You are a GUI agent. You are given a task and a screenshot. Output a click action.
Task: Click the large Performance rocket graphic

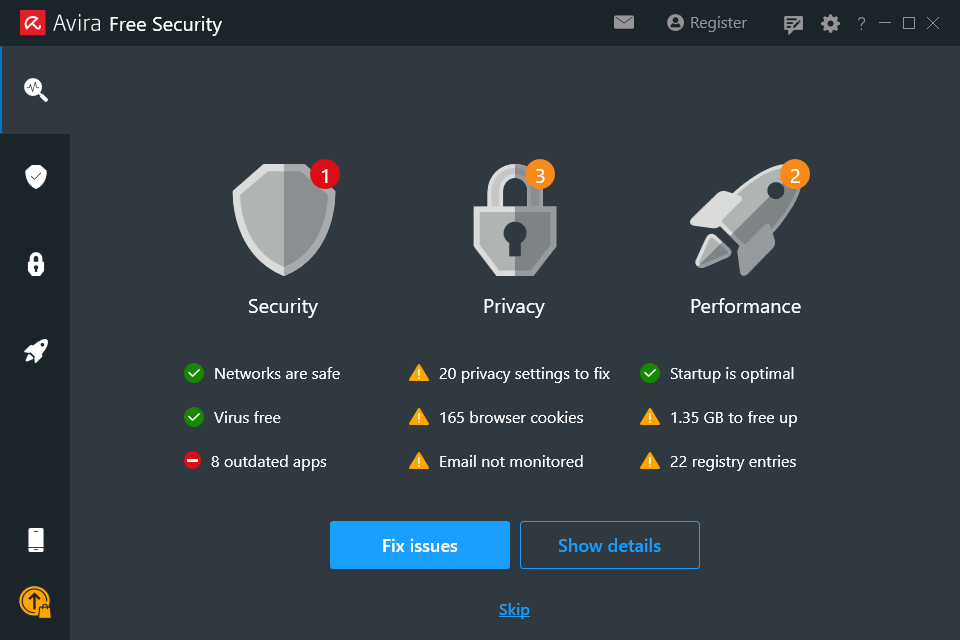click(x=745, y=219)
